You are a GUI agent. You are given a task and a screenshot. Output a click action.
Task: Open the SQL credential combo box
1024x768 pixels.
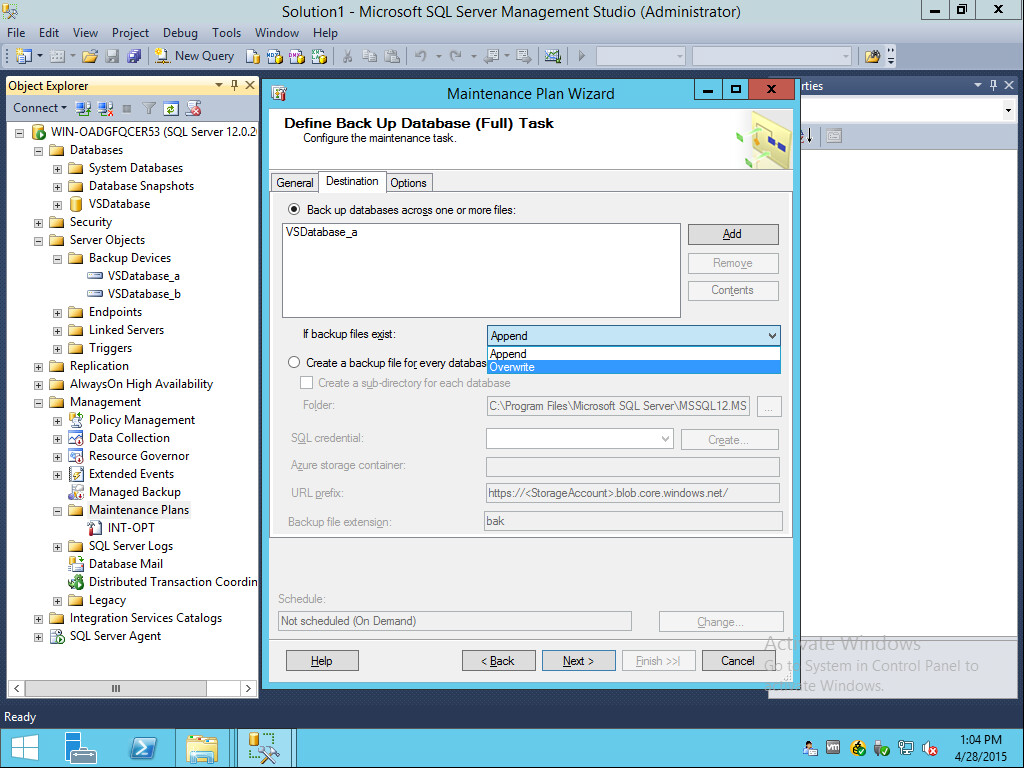(579, 439)
